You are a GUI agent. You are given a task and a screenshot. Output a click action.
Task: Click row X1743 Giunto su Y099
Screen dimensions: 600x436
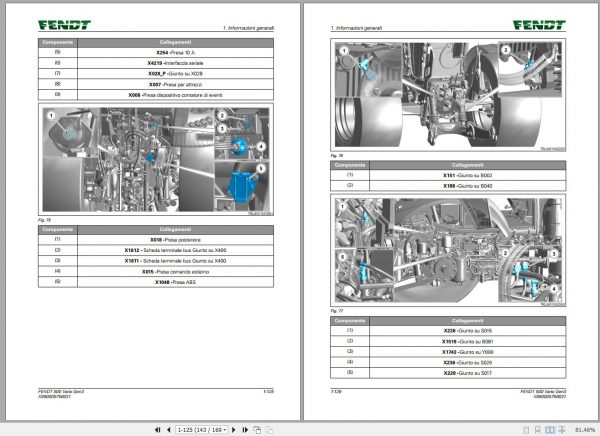448,352
